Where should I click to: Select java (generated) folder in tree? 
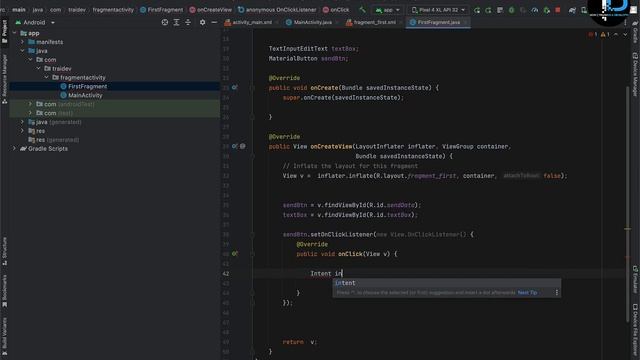pos(55,122)
